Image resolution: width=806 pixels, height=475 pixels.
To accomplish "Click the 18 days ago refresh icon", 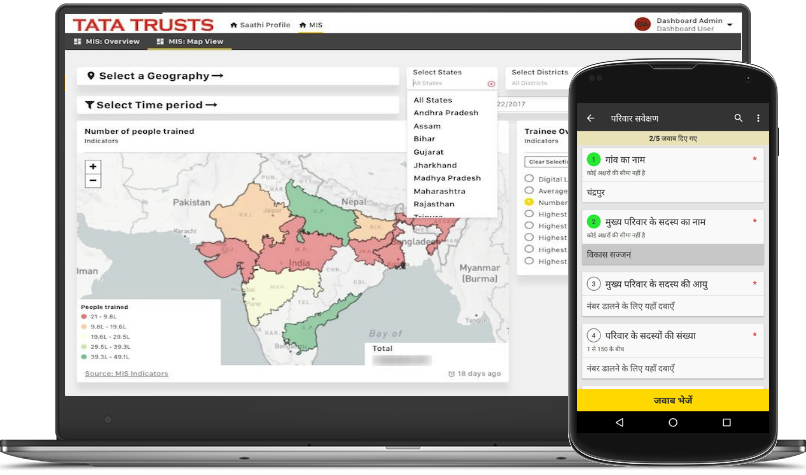I will click(451, 374).
